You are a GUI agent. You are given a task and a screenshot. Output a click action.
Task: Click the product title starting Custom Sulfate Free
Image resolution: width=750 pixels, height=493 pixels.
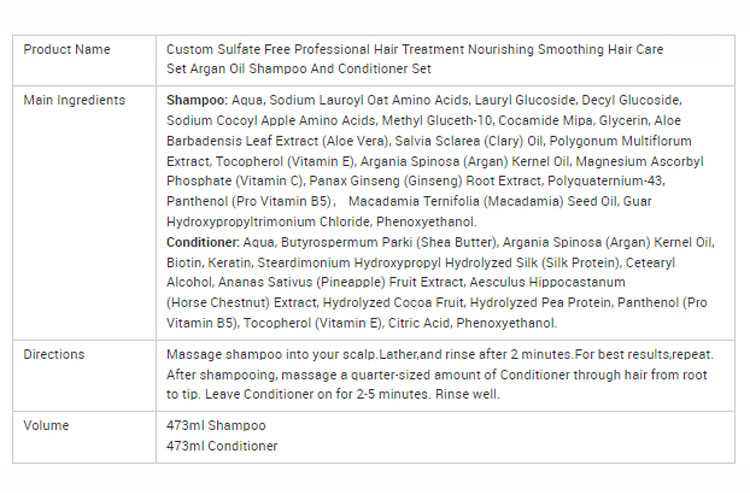tap(414, 49)
